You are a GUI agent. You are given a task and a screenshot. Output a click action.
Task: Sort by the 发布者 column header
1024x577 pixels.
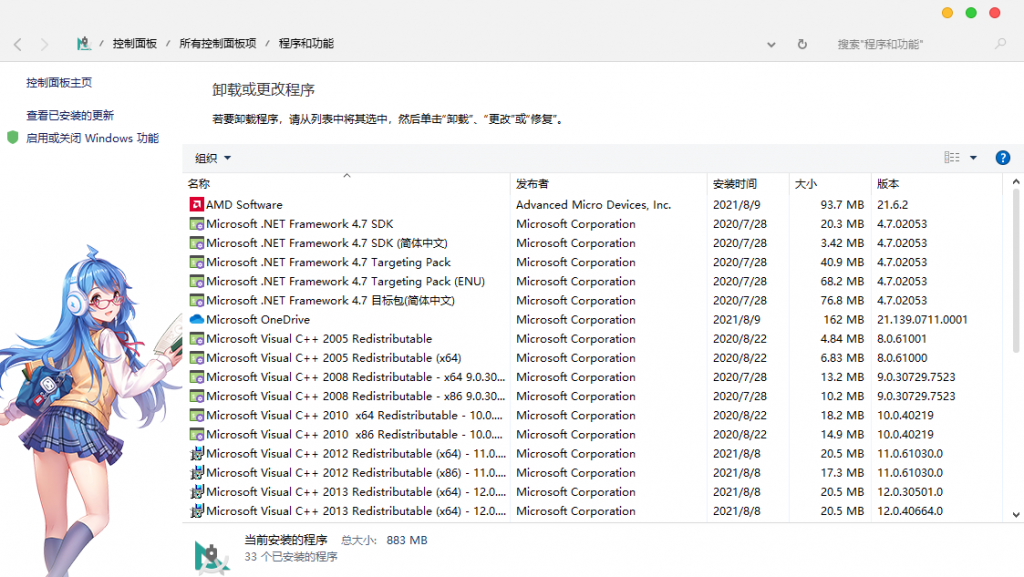pos(609,183)
